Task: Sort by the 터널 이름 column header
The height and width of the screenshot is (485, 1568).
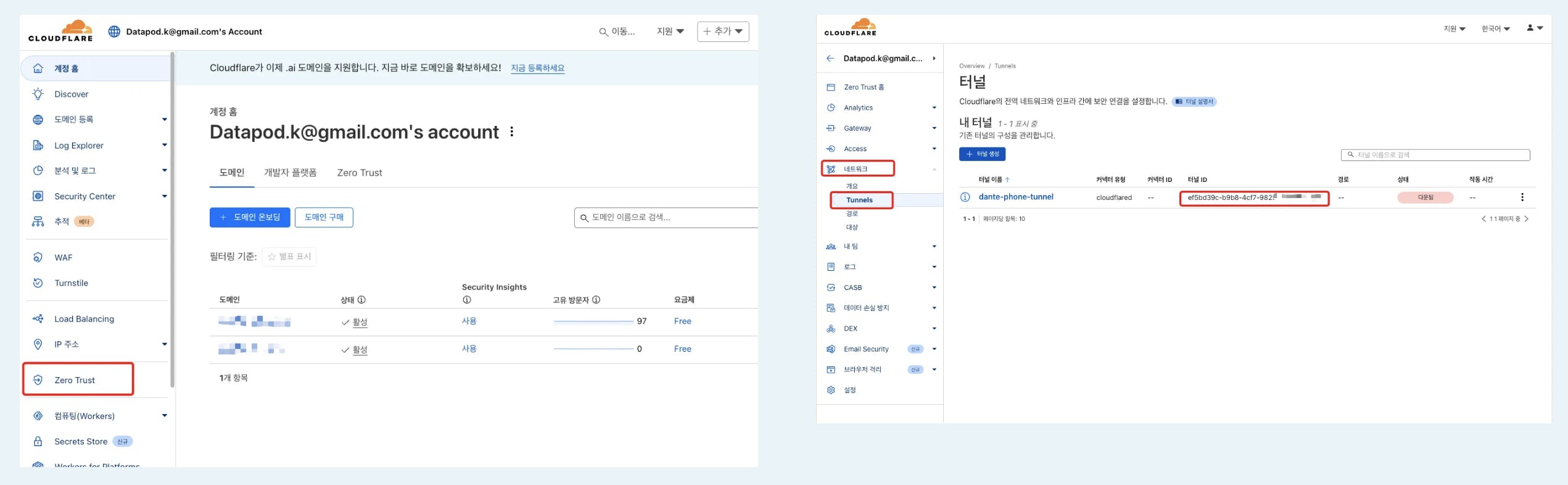Action: point(994,180)
